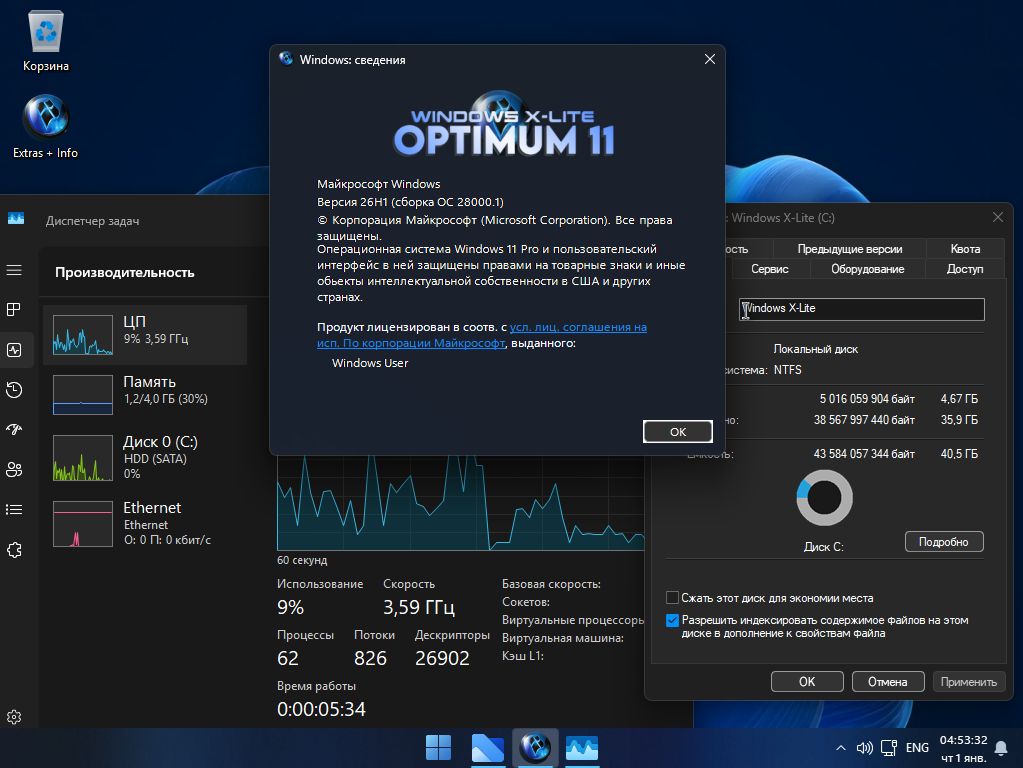Image resolution: width=1023 pixels, height=768 pixels.
Task: Toggle 'Разрешить индексировать' indexing checkbox
Action: click(672, 620)
